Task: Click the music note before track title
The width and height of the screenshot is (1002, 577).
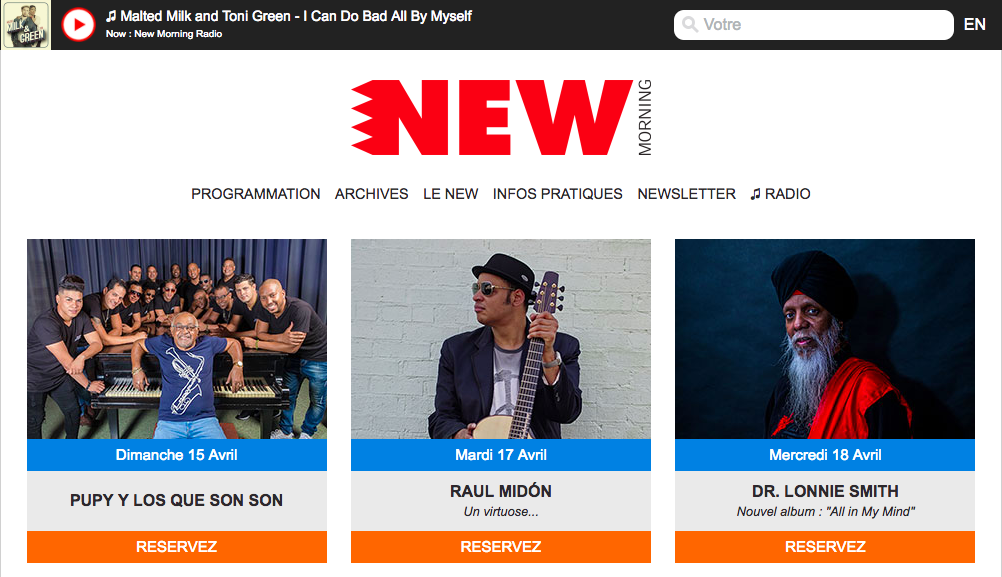Action: coord(111,16)
